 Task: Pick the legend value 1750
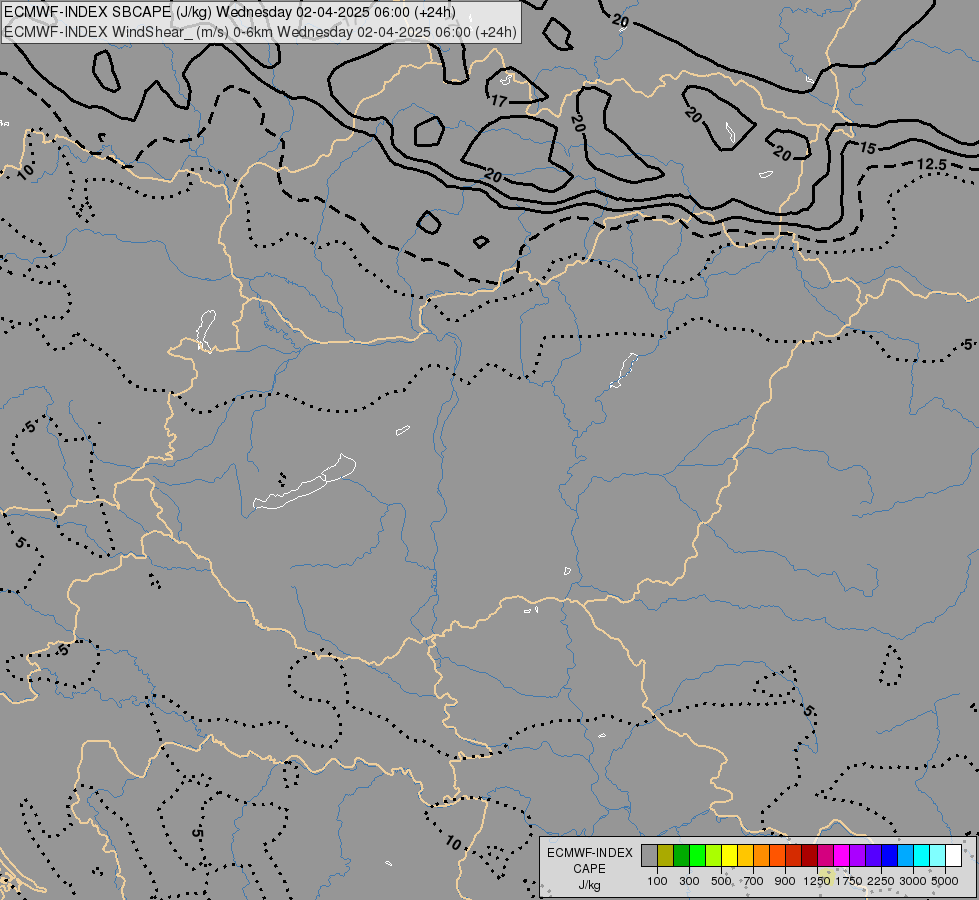point(849,881)
